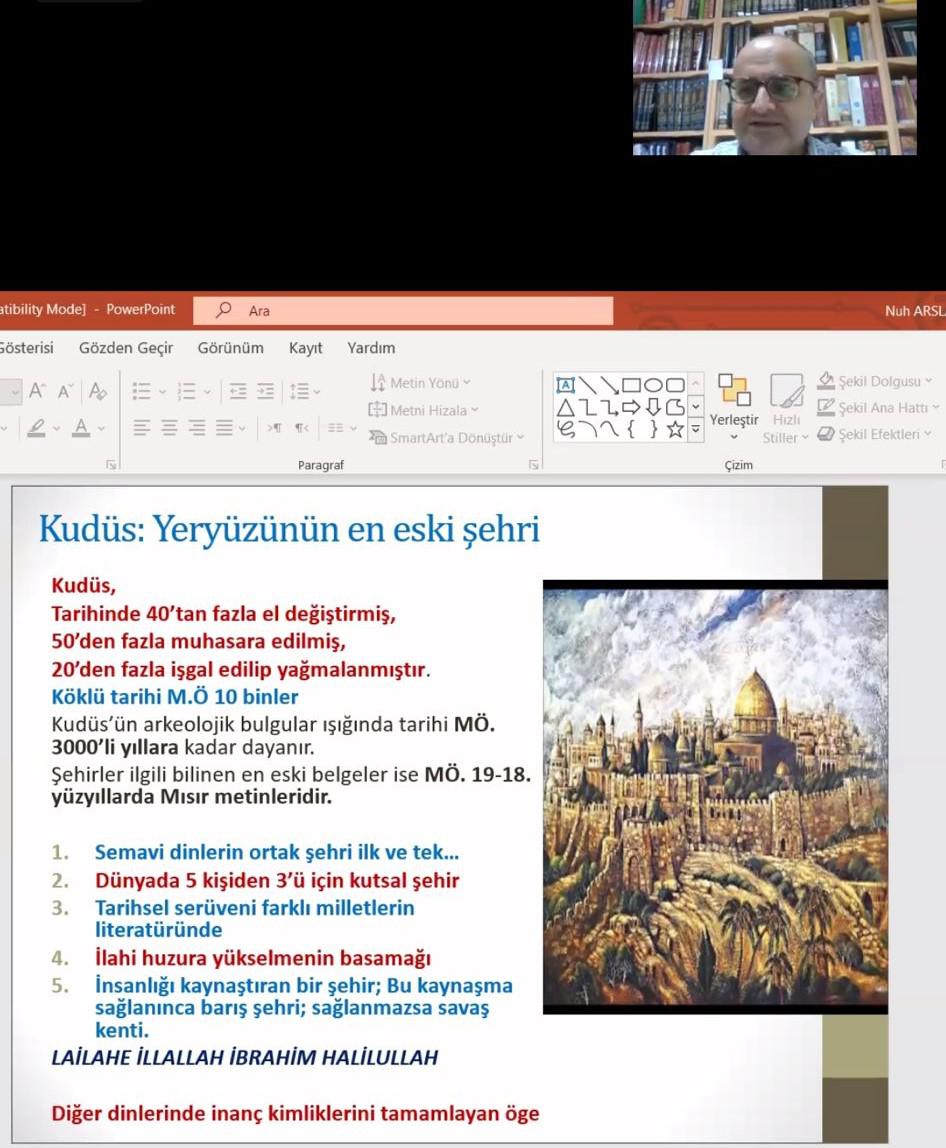Open the Gözden Geçir tab

[x=126, y=348]
